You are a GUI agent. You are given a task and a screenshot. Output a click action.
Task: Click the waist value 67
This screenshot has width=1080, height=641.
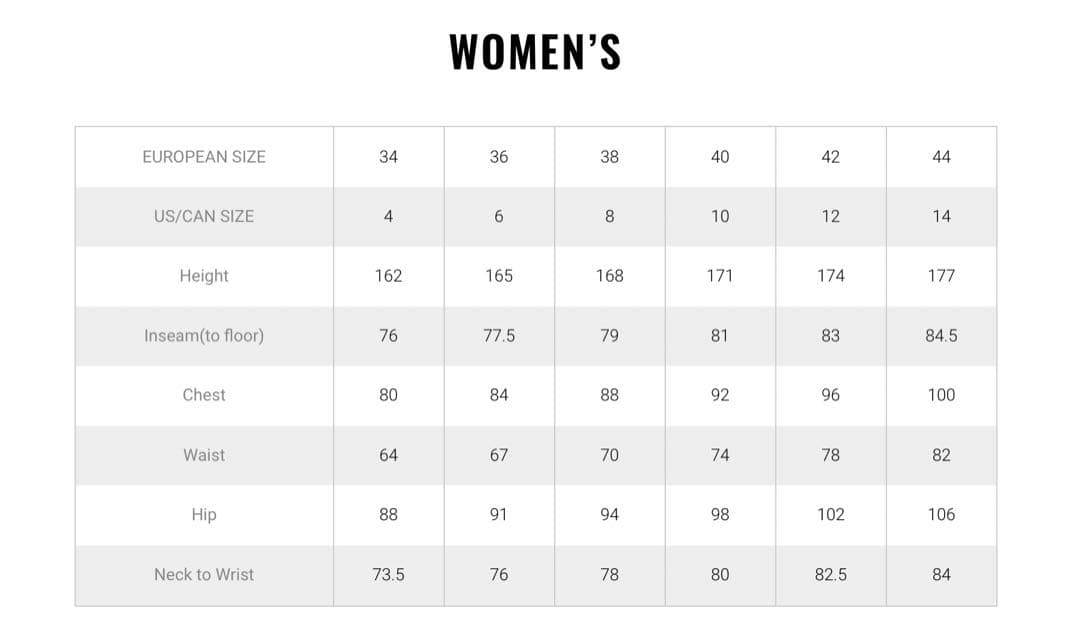coord(499,455)
